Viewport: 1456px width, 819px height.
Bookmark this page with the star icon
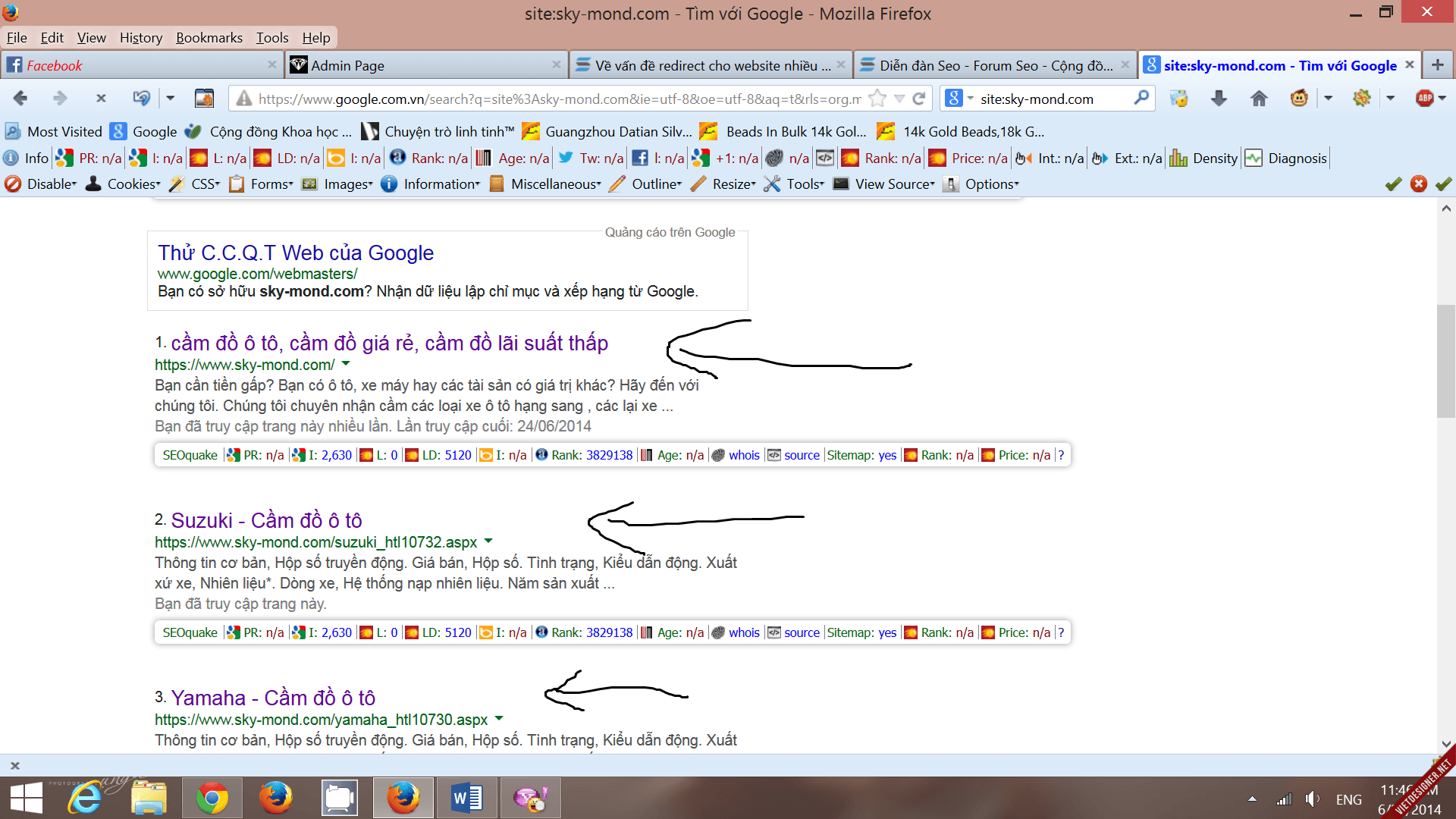(x=877, y=98)
